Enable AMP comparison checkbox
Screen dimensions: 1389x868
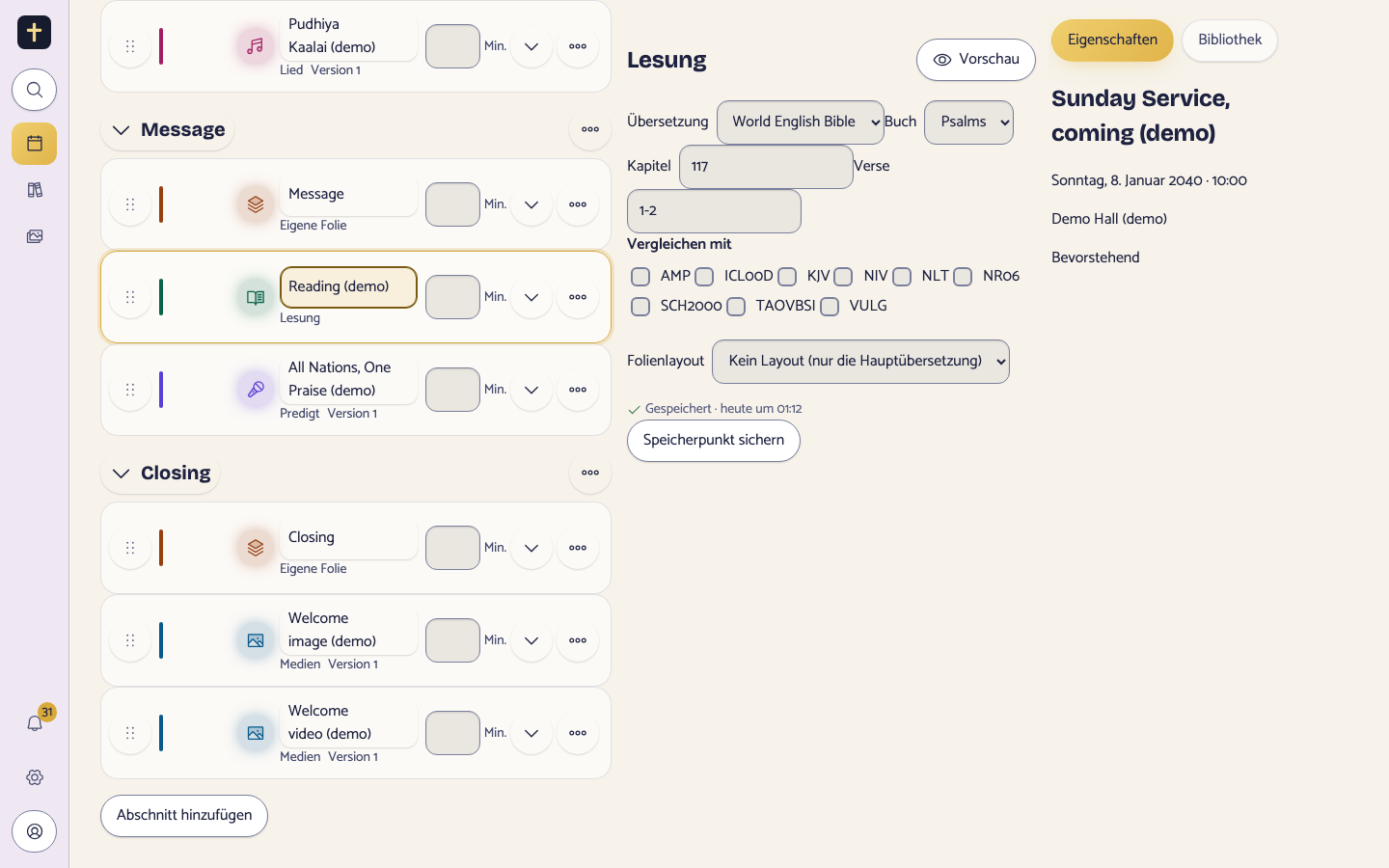640,277
